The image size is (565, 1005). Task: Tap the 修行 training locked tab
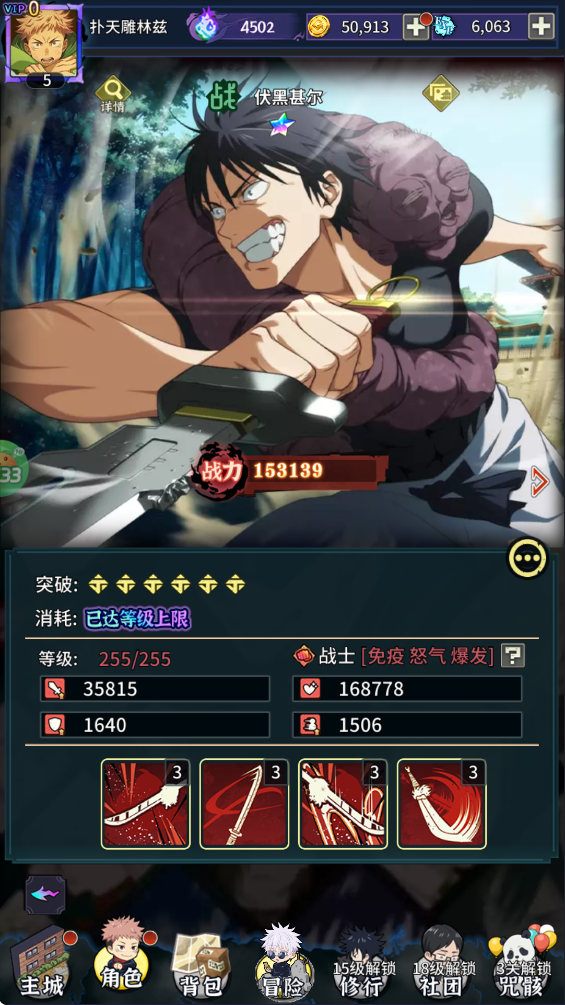click(x=362, y=963)
